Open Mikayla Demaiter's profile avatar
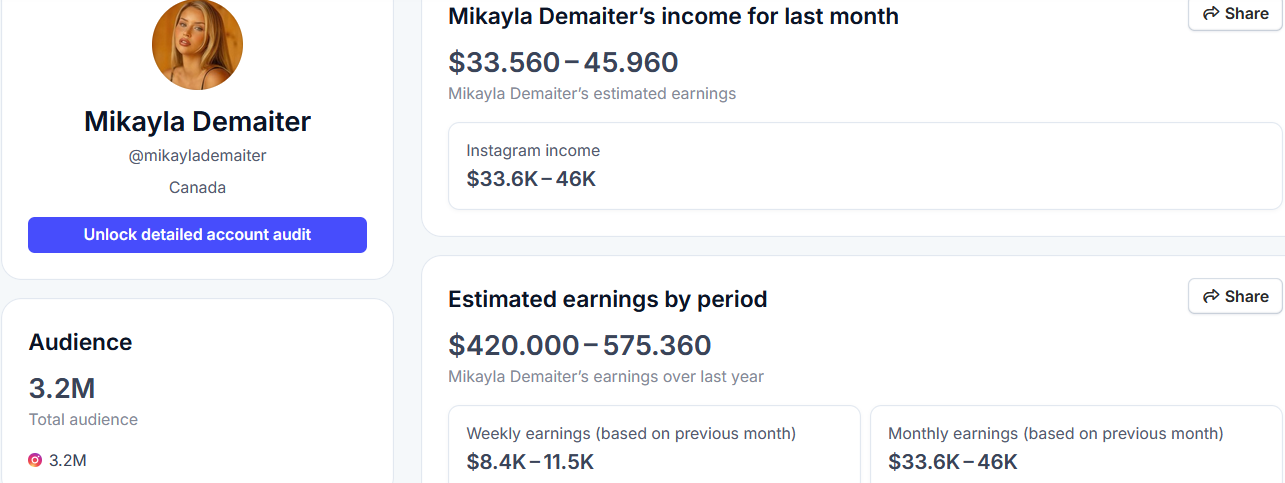1285x483 pixels. (197, 45)
